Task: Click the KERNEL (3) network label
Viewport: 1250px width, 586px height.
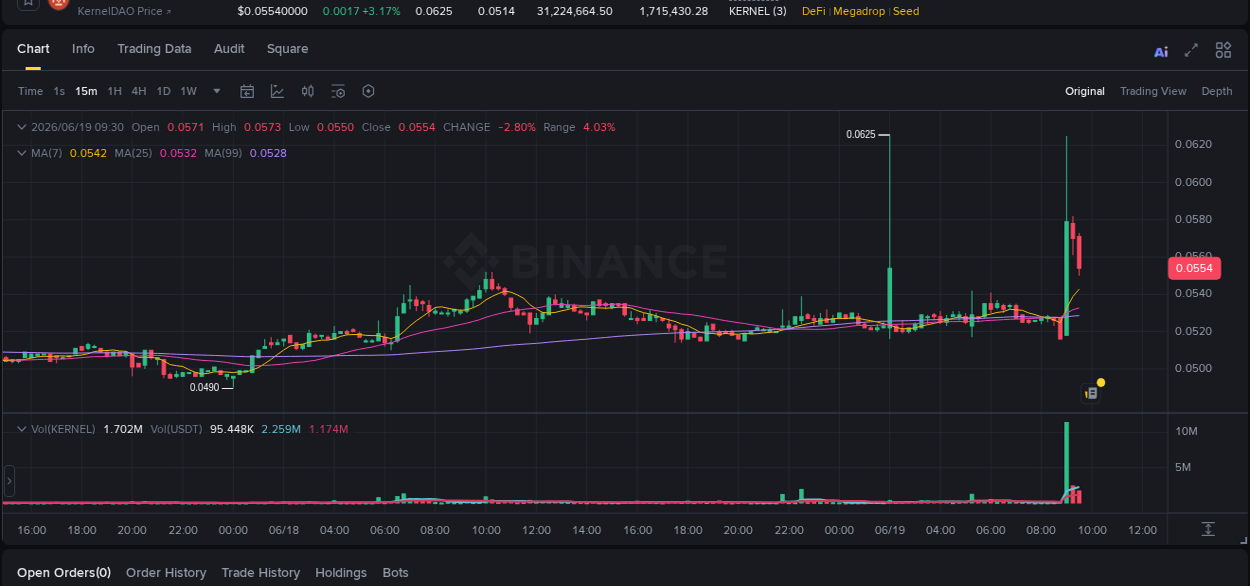Action: pos(757,11)
